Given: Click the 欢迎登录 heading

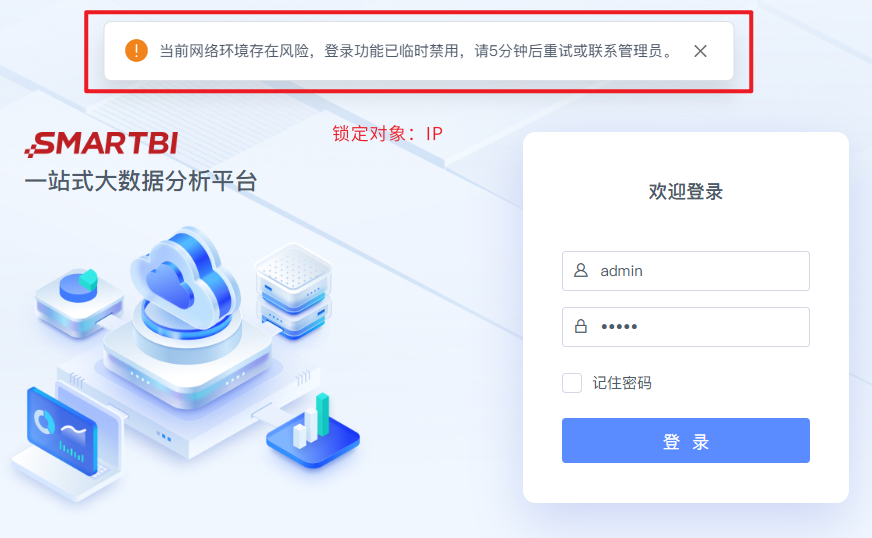Looking at the screenshot, I should pyautogui.click(x=686, y=191).
